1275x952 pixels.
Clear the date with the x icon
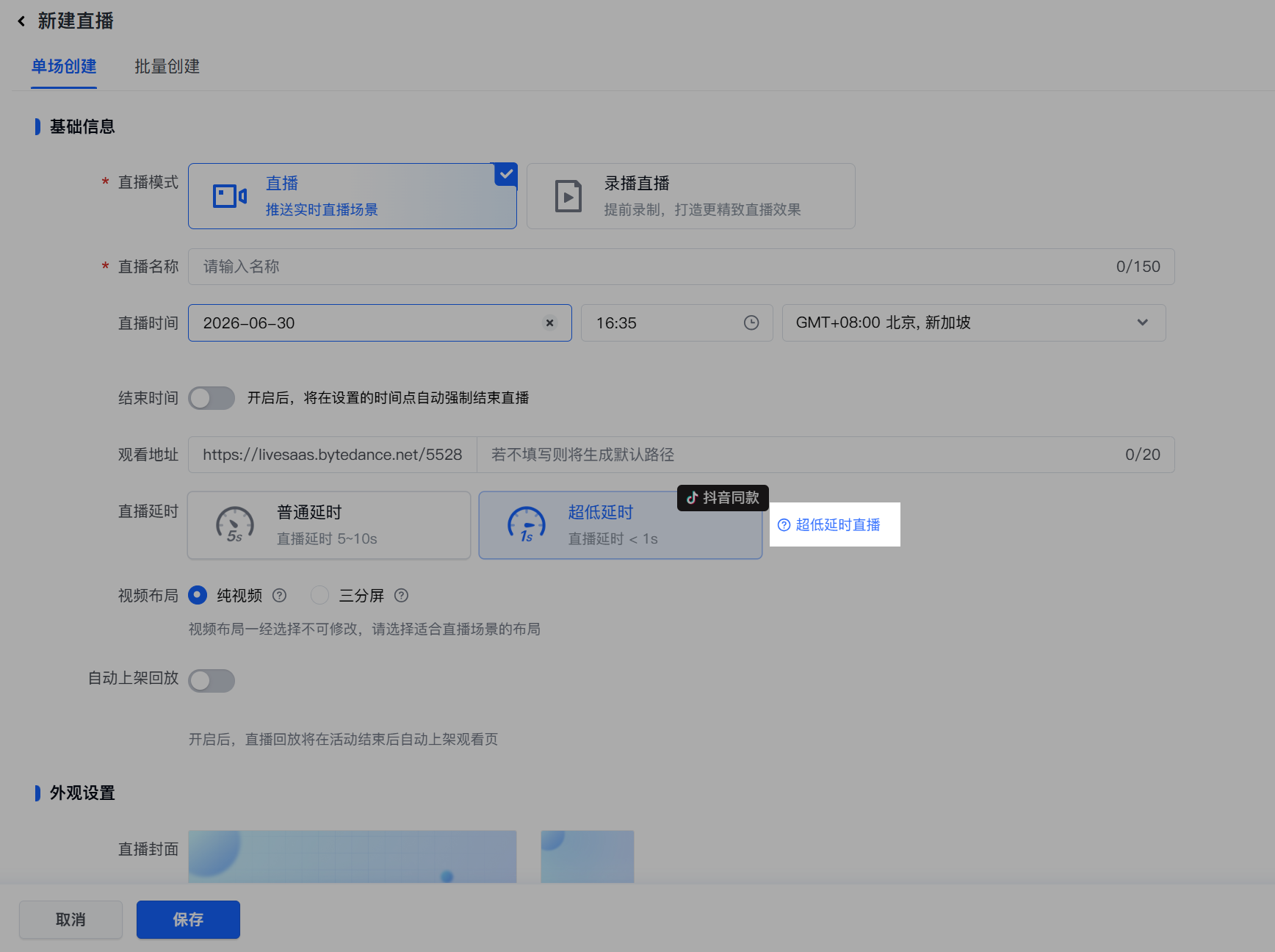click(549, 322)
